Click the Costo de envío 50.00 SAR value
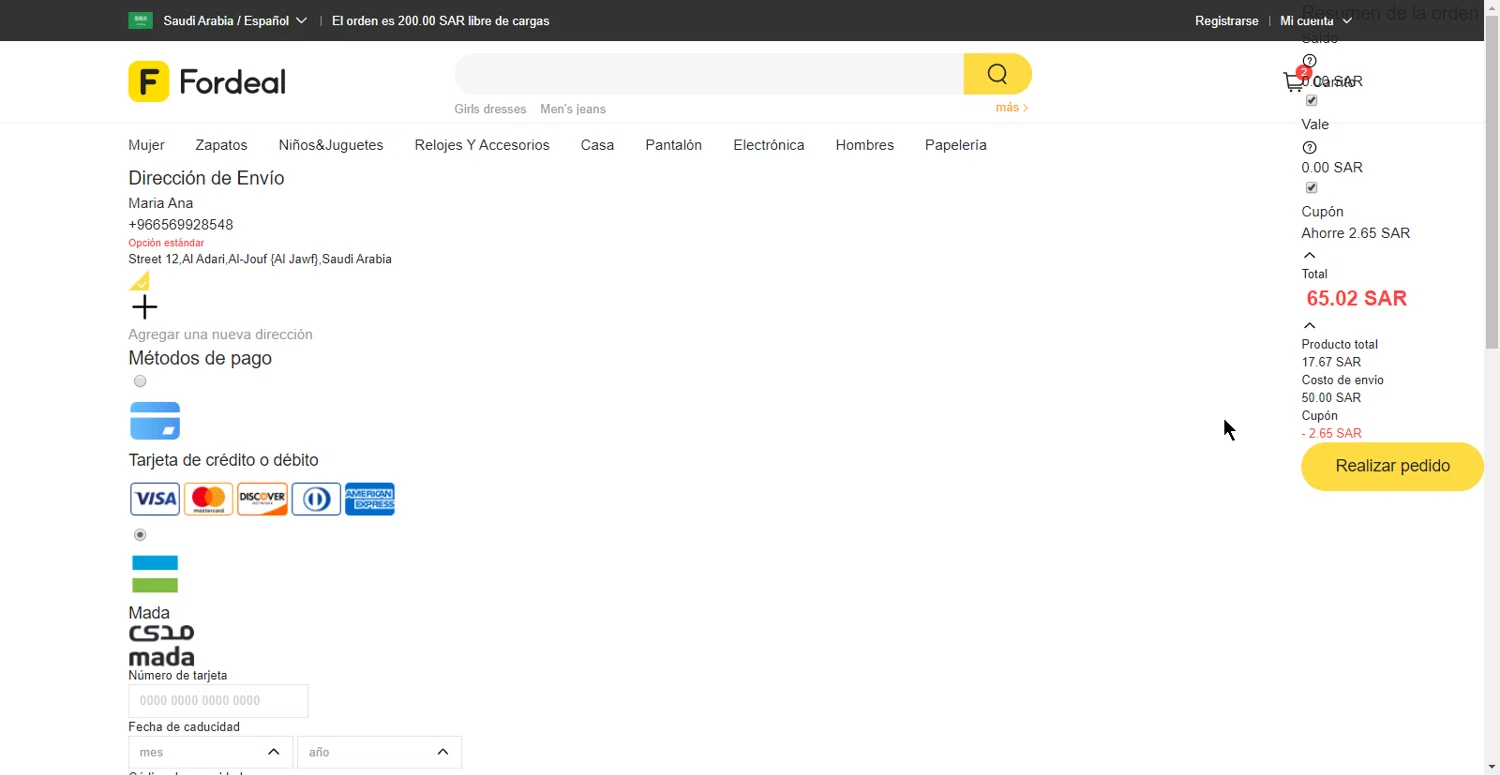The image size is (1500, 775). pyautogui.click(x=1331, y=398)
